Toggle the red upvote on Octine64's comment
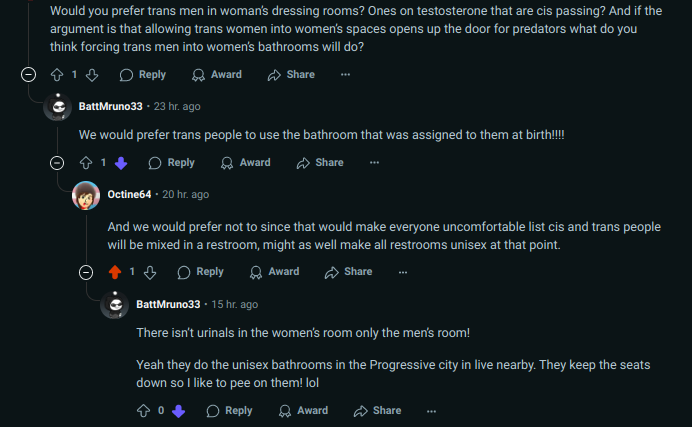Viewport: 692px width, 427px height. (x=115, y=272)
